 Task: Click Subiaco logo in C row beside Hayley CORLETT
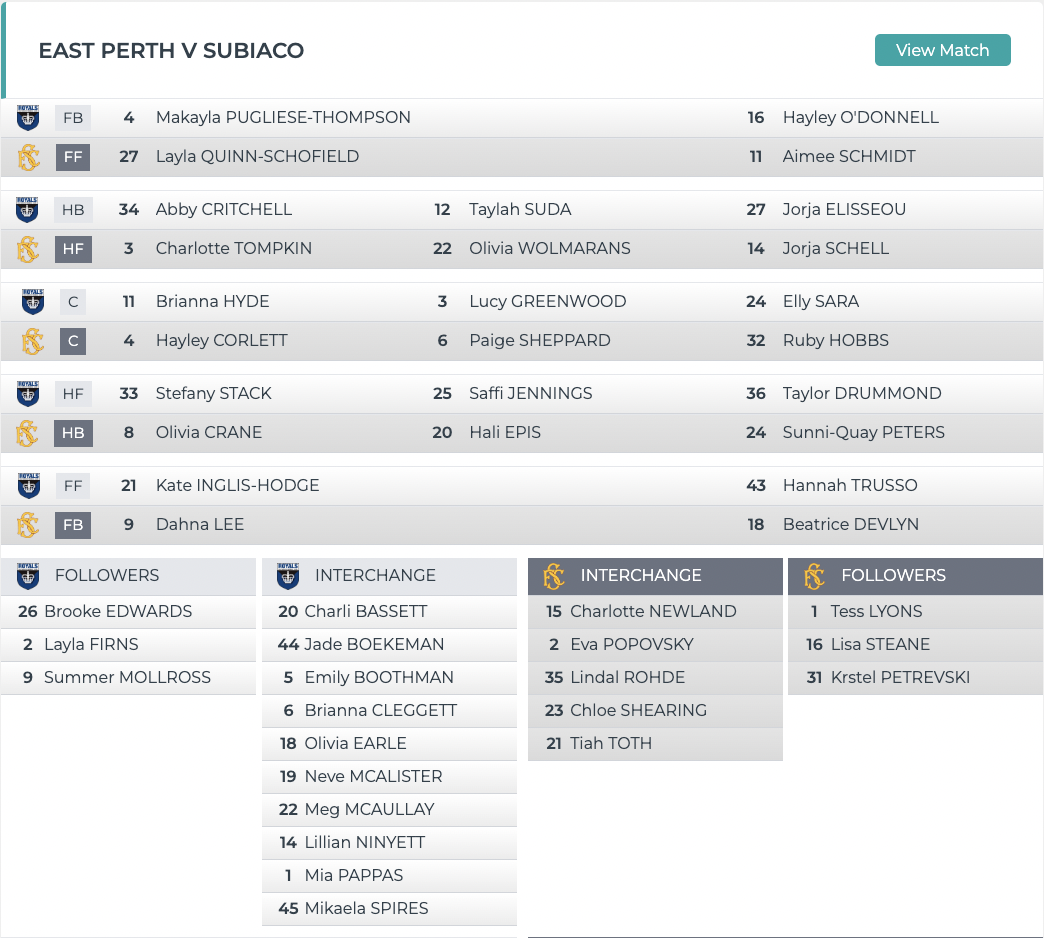point(33,341)
